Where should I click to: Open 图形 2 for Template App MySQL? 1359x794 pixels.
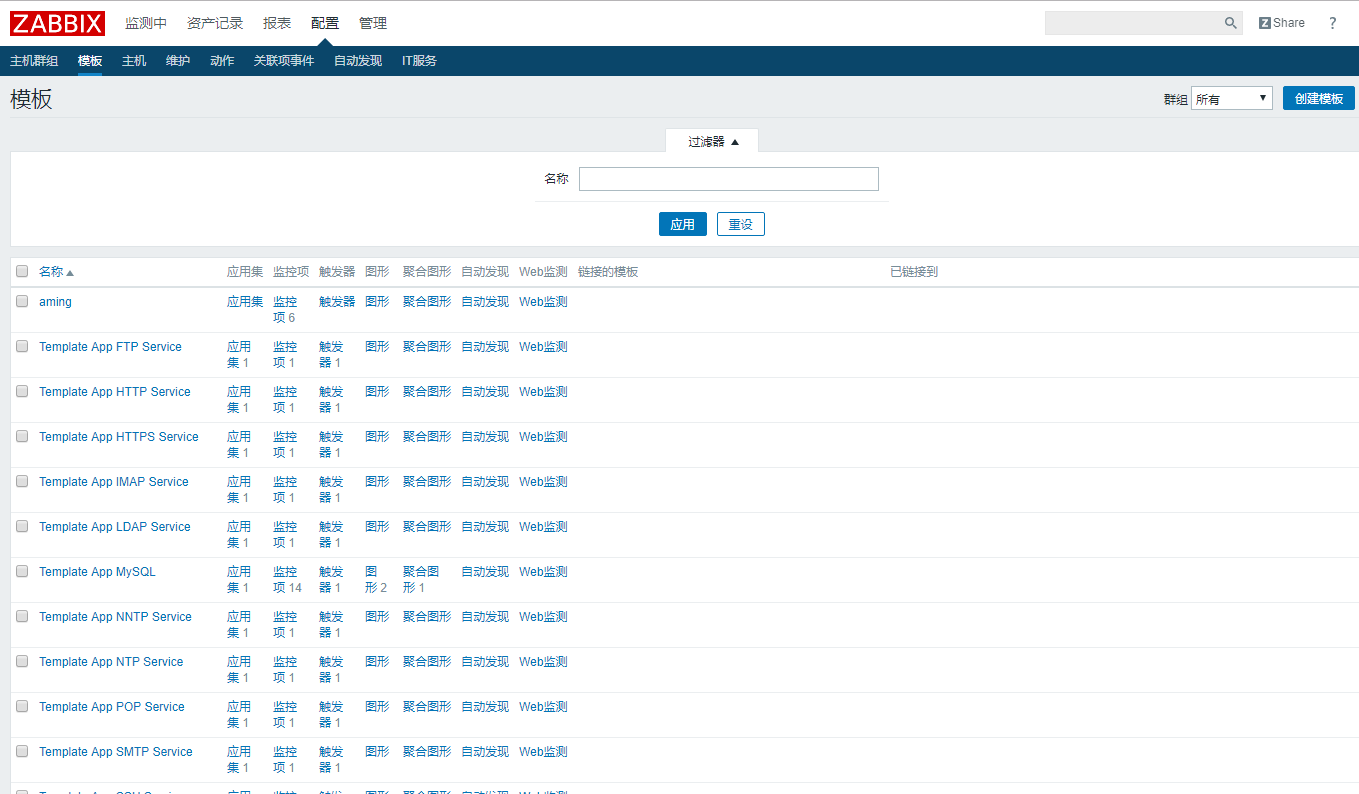click(376, 579)
